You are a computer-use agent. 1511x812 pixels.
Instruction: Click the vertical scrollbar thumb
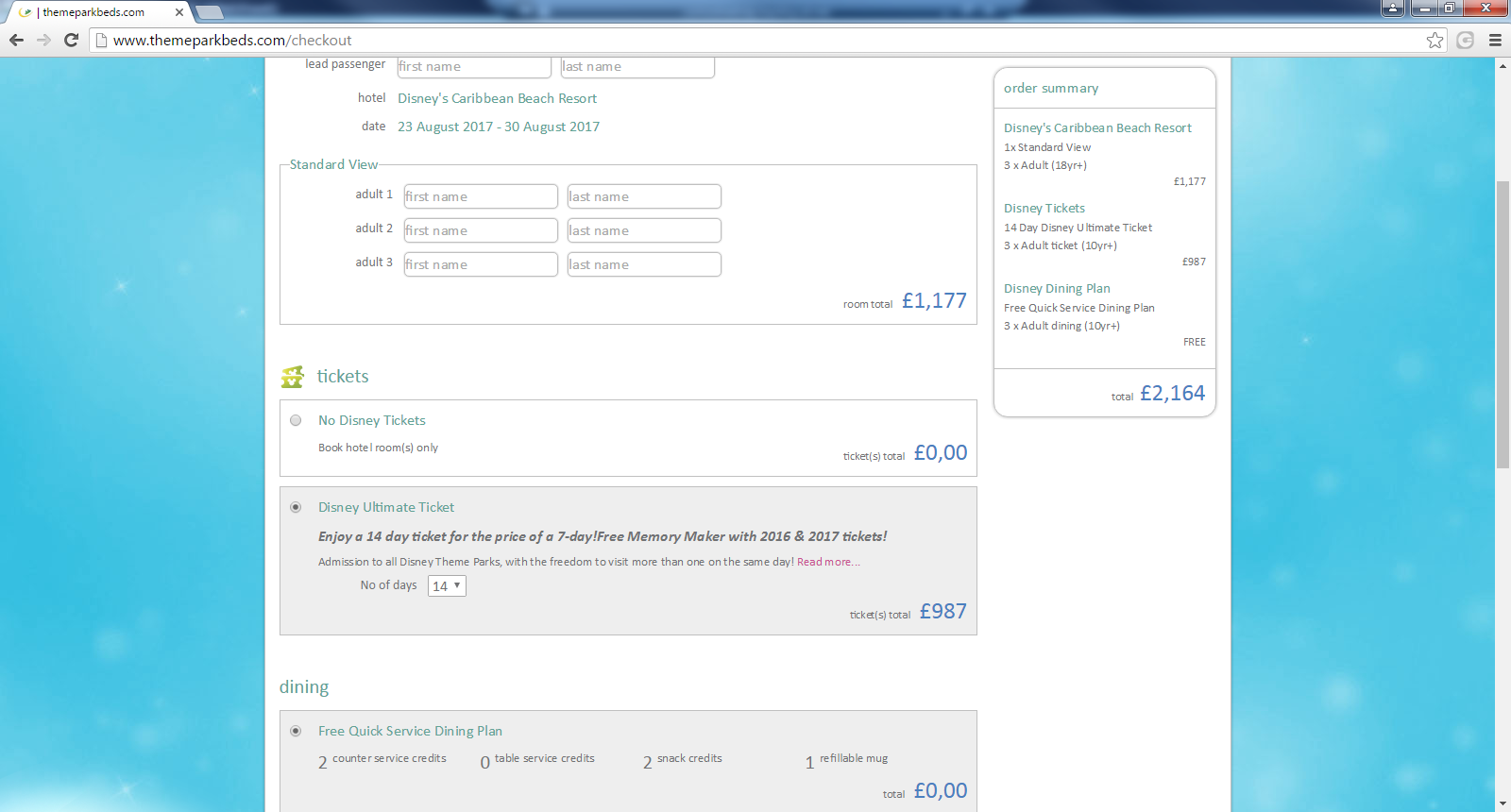point(1503,324)
